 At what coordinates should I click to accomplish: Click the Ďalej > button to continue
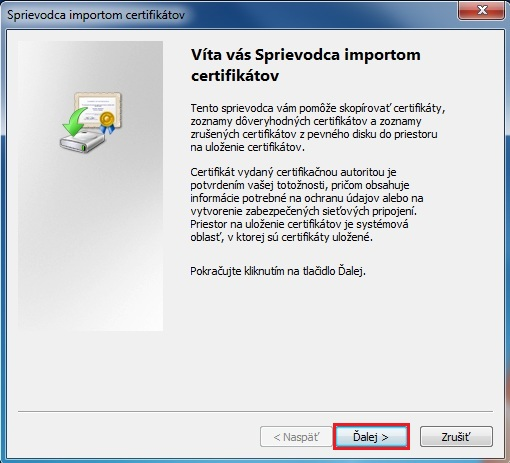[371, 437]
